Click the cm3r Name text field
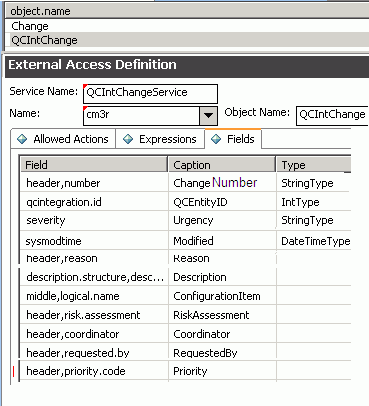This screenshot has width=369, height=406. coord(141,115)
